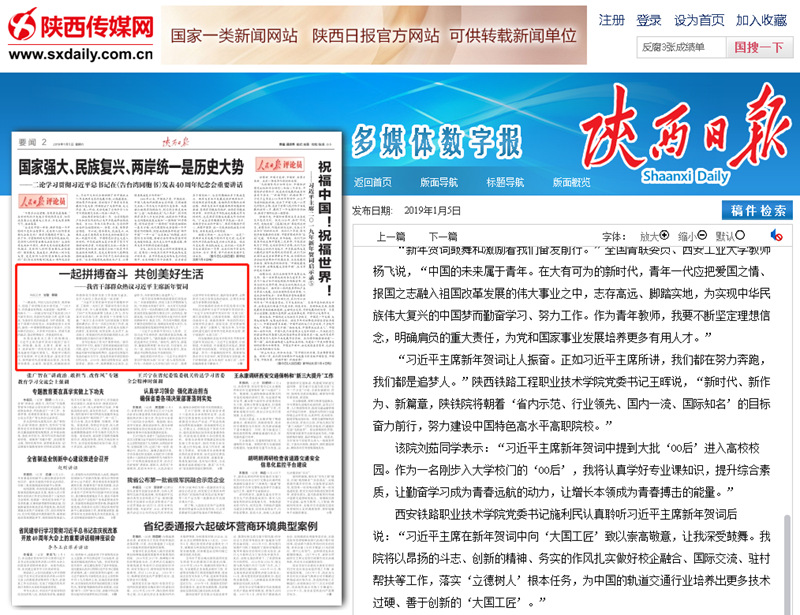Click the 稿件检索 article search button

tap(758, 211)
